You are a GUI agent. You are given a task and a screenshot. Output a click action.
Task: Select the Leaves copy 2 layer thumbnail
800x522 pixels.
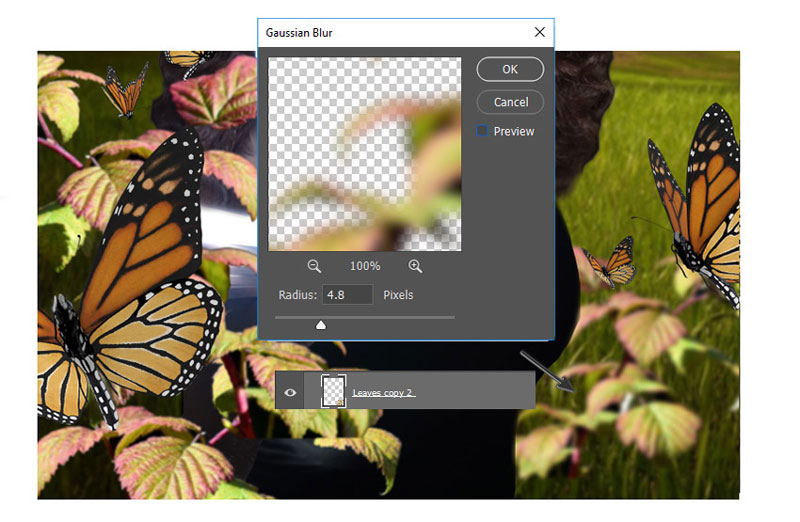[334, 391]
